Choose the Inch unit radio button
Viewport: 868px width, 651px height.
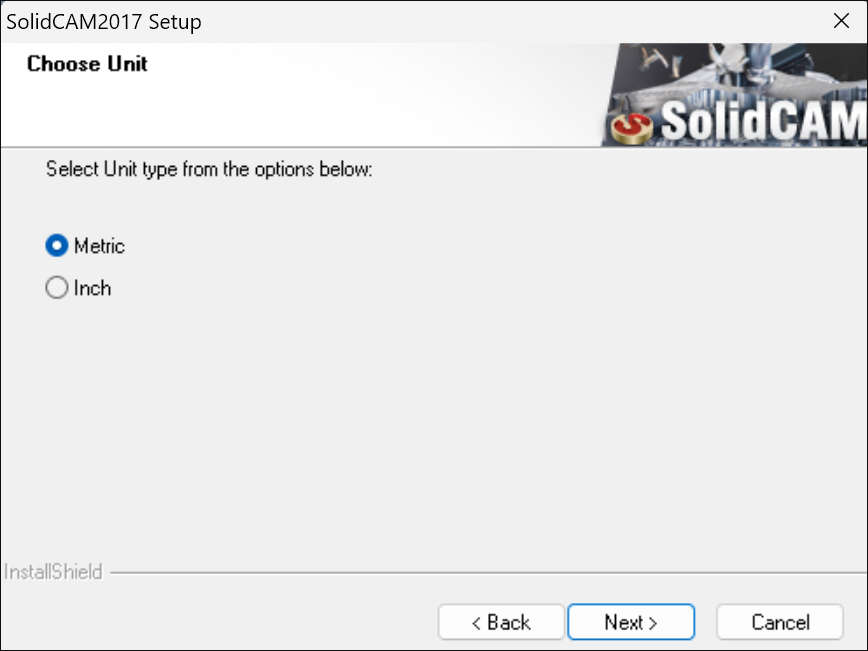(56, 288)
